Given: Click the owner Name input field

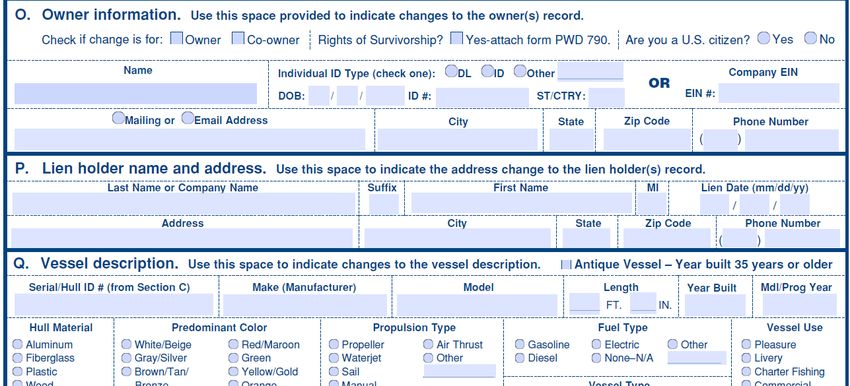Looking at the screenshot, I should coord(136,94).
